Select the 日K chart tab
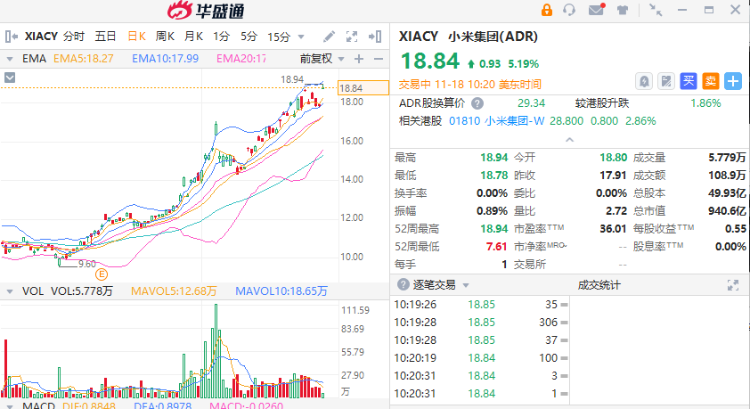750x409 pixels. (136, 36)
